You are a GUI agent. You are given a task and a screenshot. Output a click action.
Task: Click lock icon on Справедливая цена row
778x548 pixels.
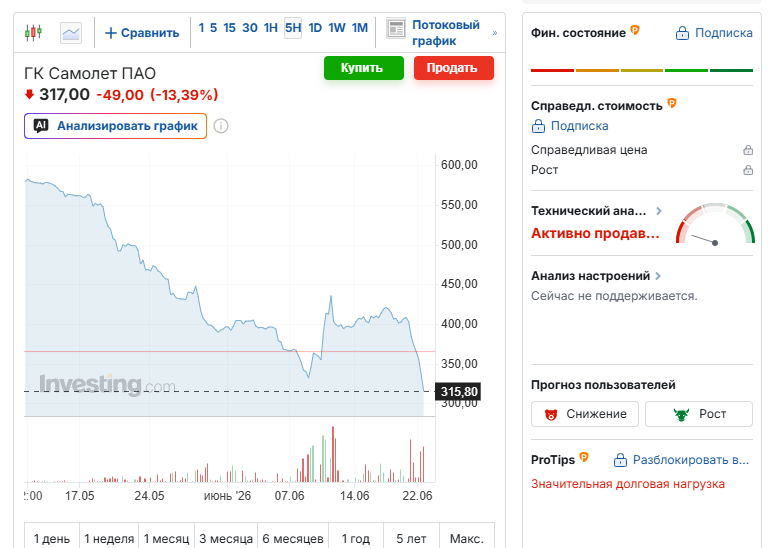[748, 150]
